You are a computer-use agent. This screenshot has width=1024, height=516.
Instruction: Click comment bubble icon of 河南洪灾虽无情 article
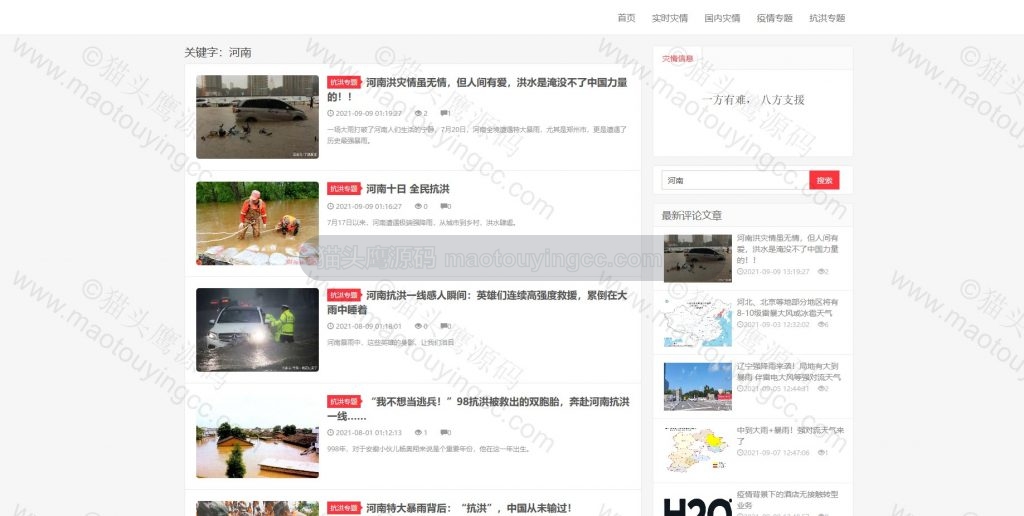pos(443,113)
